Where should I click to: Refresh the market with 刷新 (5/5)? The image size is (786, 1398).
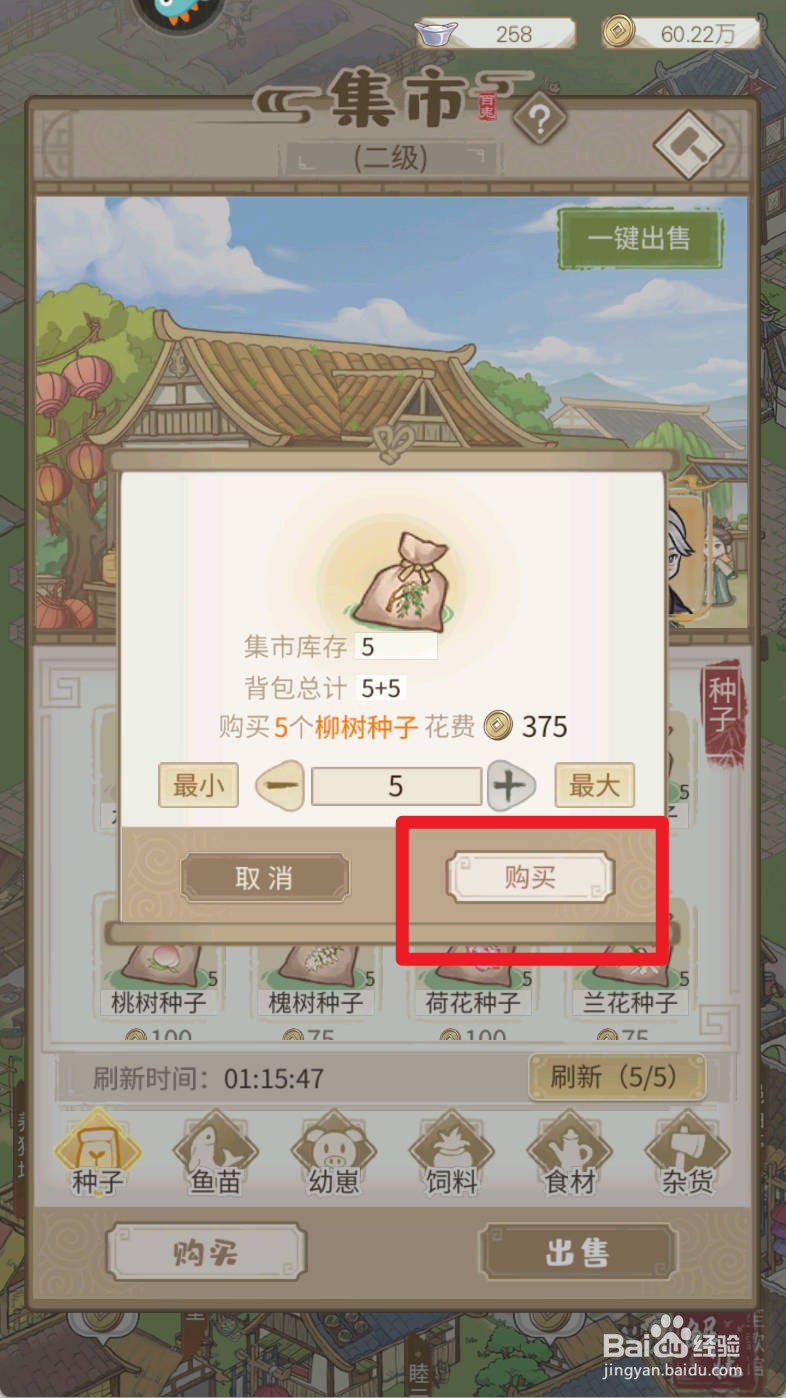click(x=616, y=1077)
